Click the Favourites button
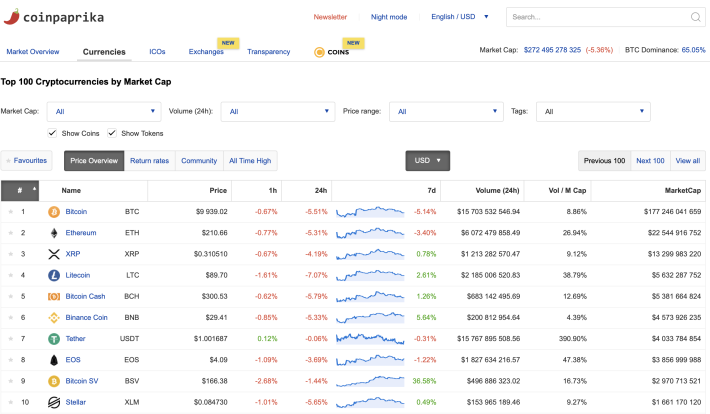 coord(27,161)
